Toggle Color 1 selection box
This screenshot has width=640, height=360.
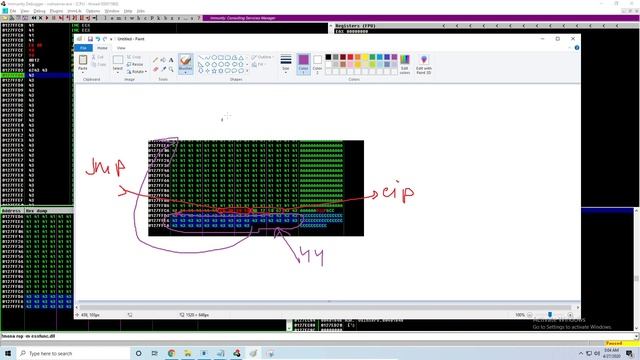(303, 64)
